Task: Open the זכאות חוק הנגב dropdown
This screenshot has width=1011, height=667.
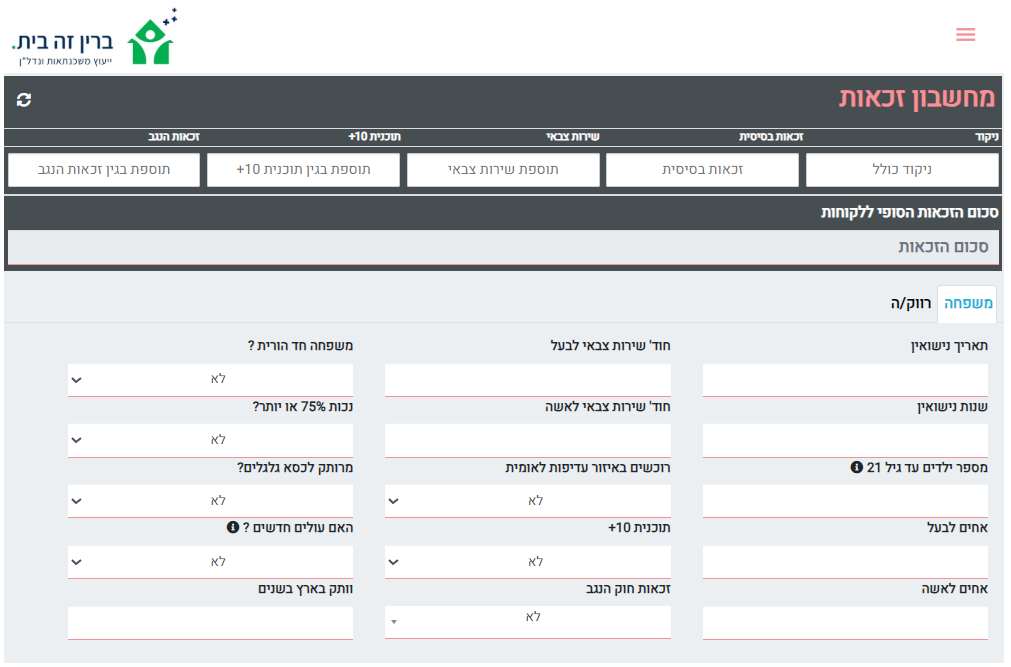Action: (527, 621)
